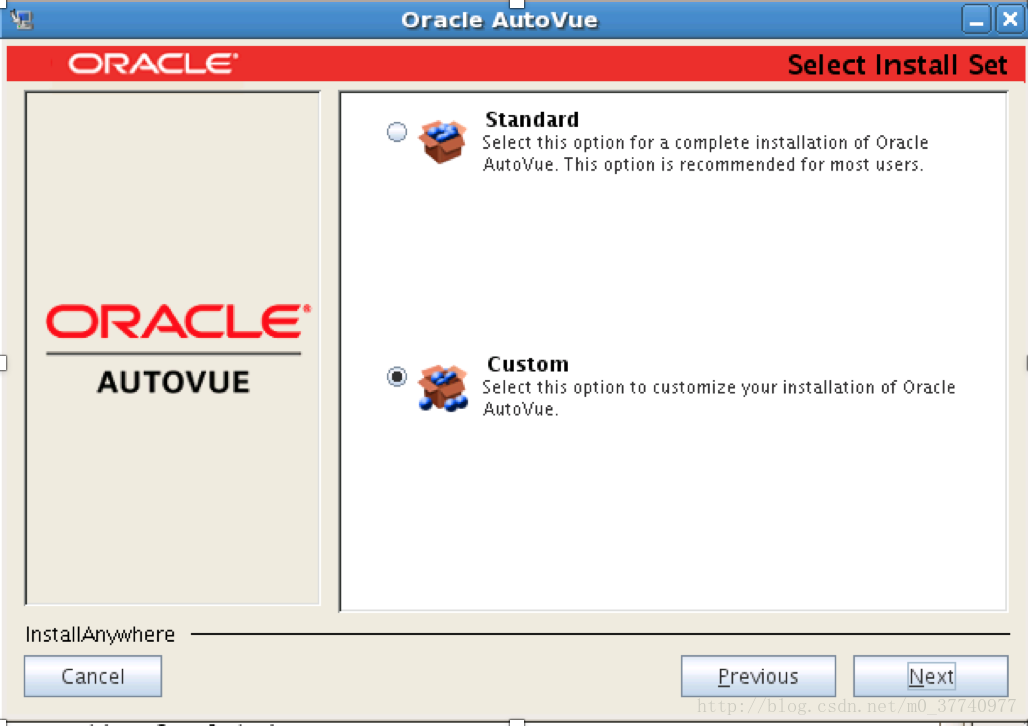Screen dimensions: 1028x726
Task: Click the InstallAnywhere label
Action: point(100,634)
